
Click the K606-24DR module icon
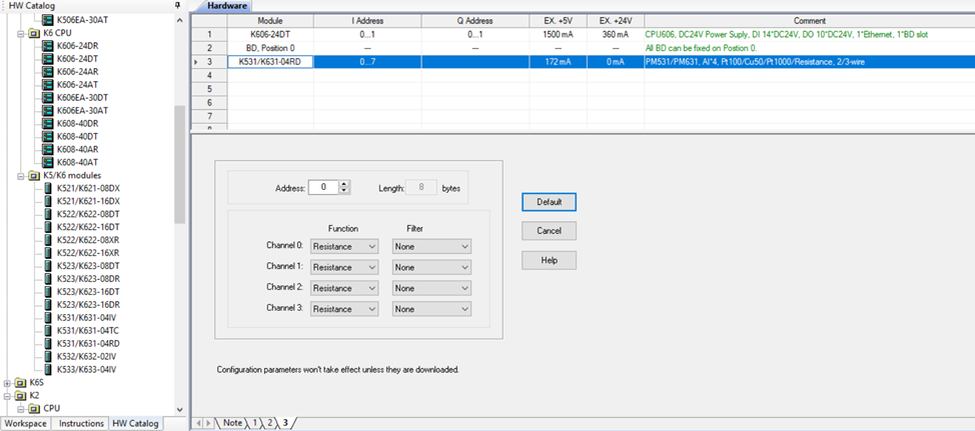pos(47,45)
